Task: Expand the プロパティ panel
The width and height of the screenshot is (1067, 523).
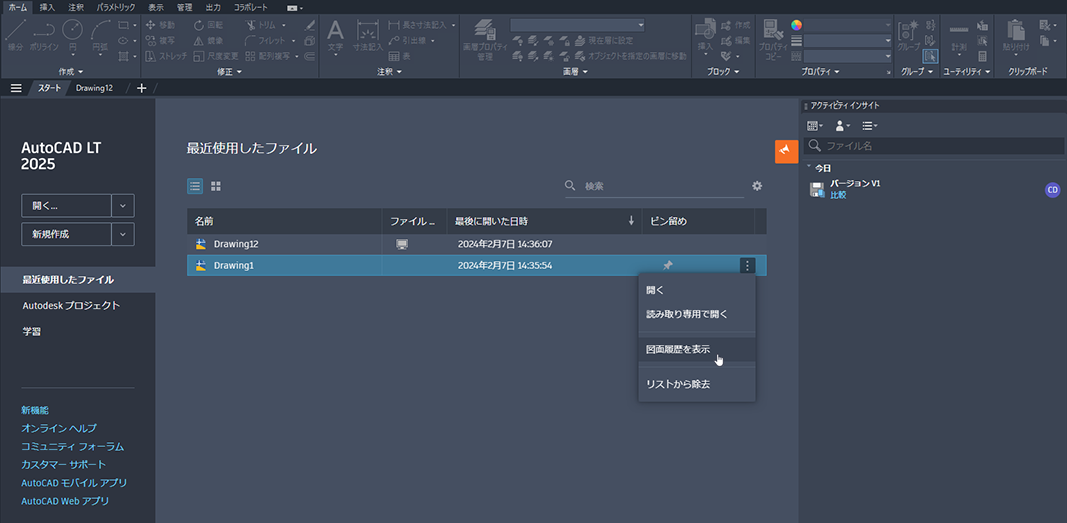Action: click(820, 71)
